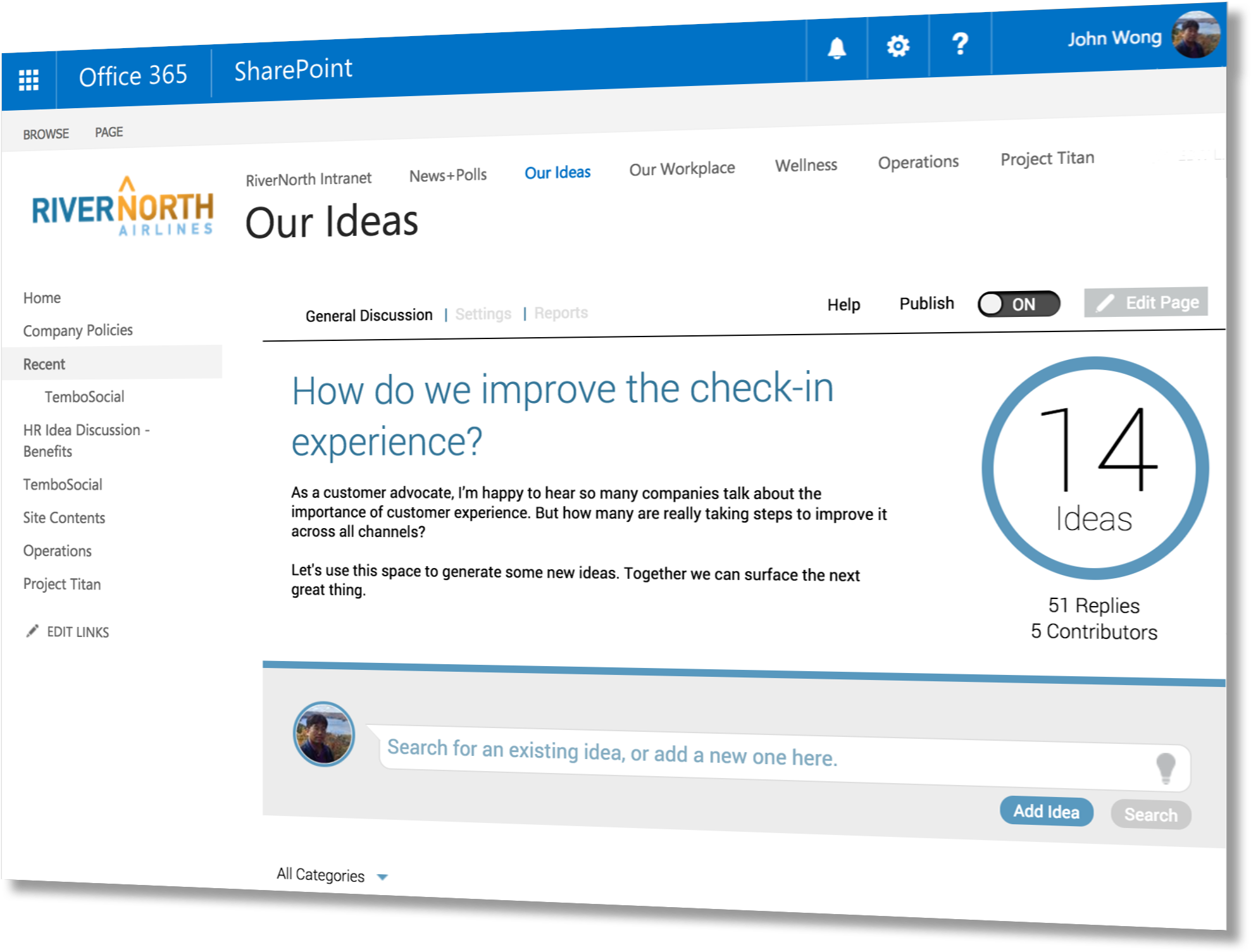1251x952 pixels.
Task: Switch the Publish toggle to OFF
Action: (x=1019, y=304)
